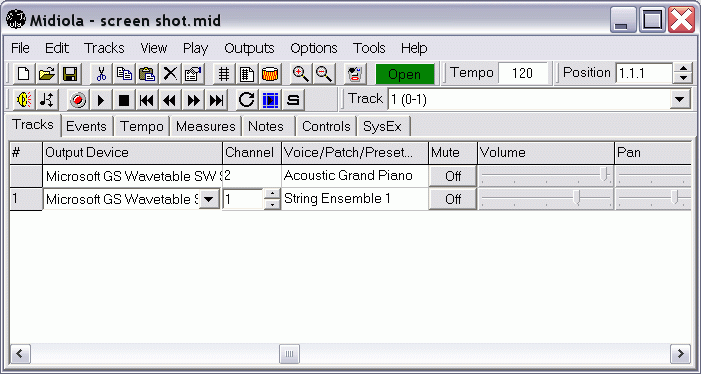Switch to the Controls tab
Screen dimensions: 701x374
tap(326, 126)
